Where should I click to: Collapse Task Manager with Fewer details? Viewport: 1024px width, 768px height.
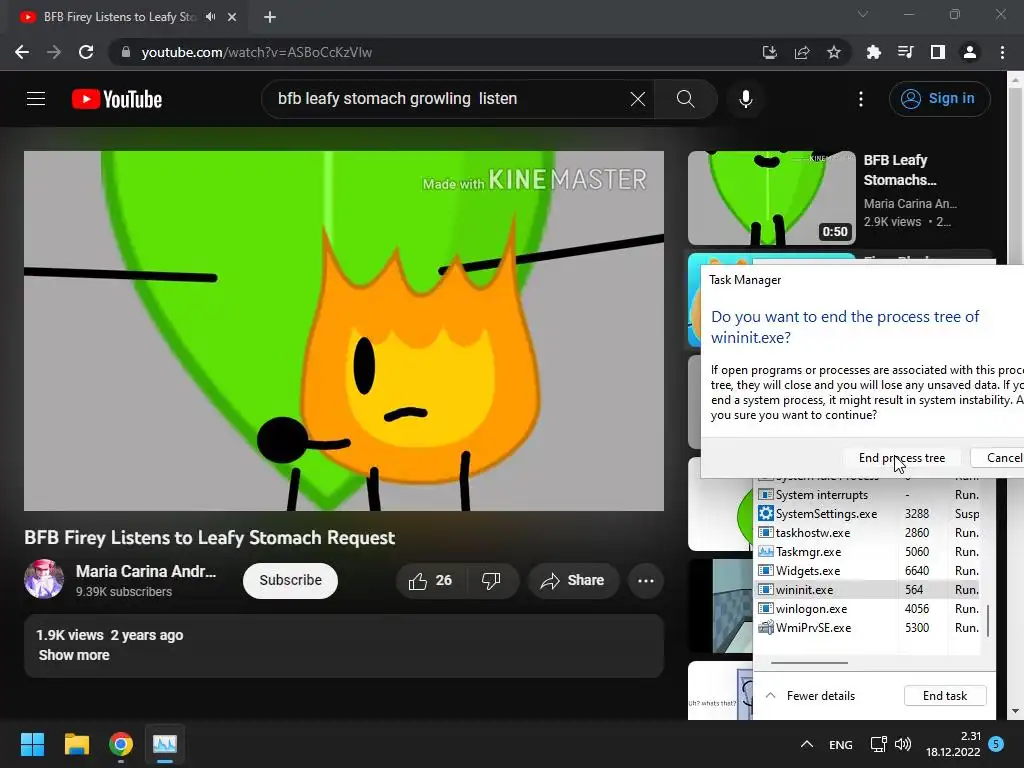click(x=810, y=696)
